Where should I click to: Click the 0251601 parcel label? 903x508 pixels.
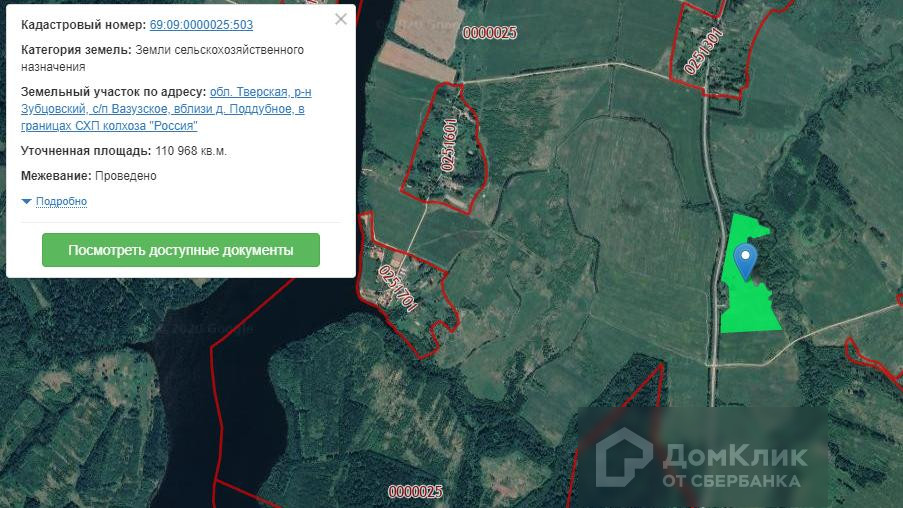pyautogui.click(x=449, y=144)
